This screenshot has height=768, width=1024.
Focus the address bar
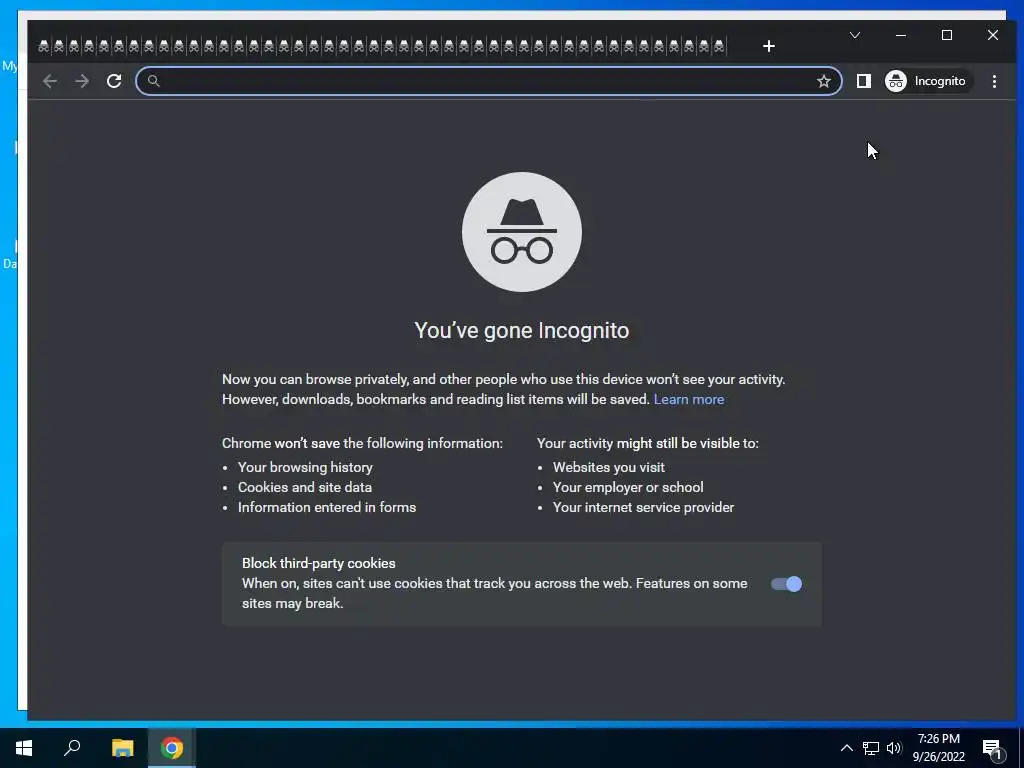point(488,81)
